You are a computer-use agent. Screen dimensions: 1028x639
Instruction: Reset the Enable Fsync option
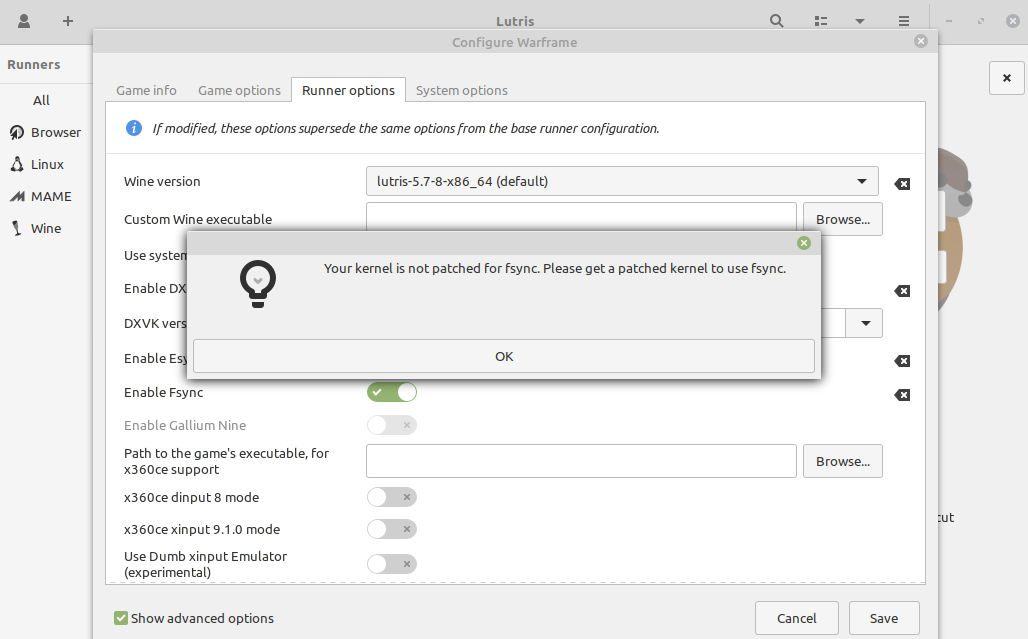pyautogui.click(x=902, y=395)
